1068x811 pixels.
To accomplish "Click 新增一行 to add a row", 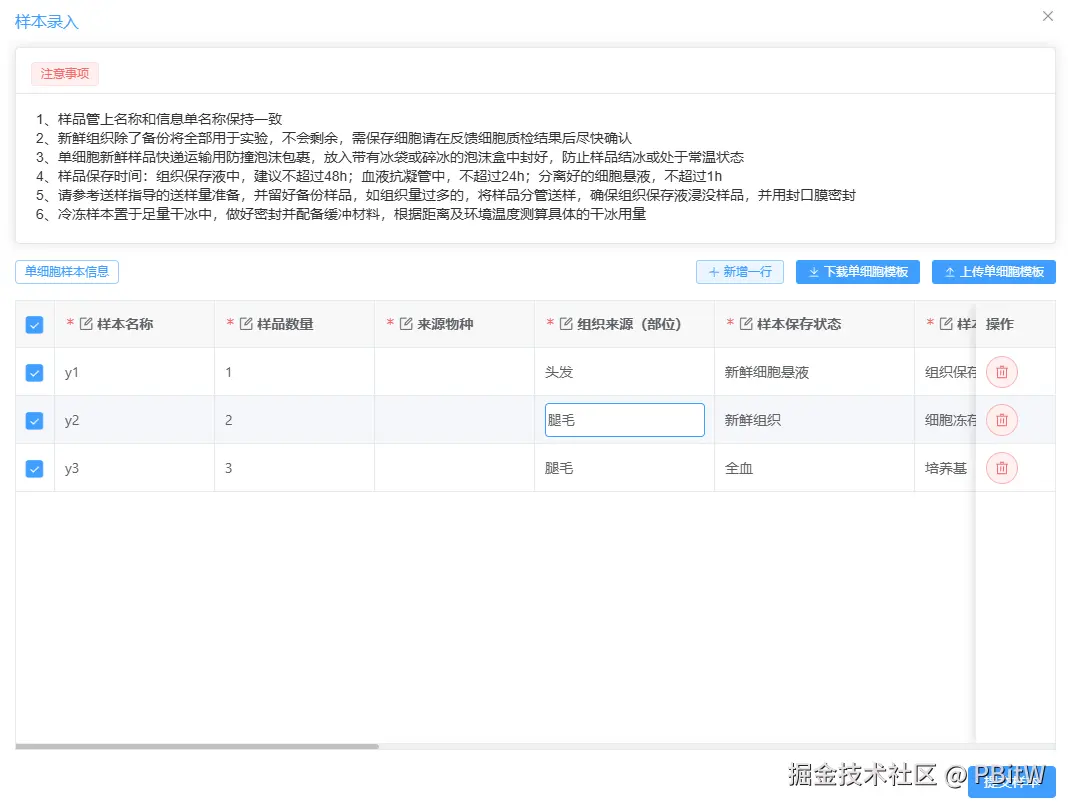I will [740, 272].
